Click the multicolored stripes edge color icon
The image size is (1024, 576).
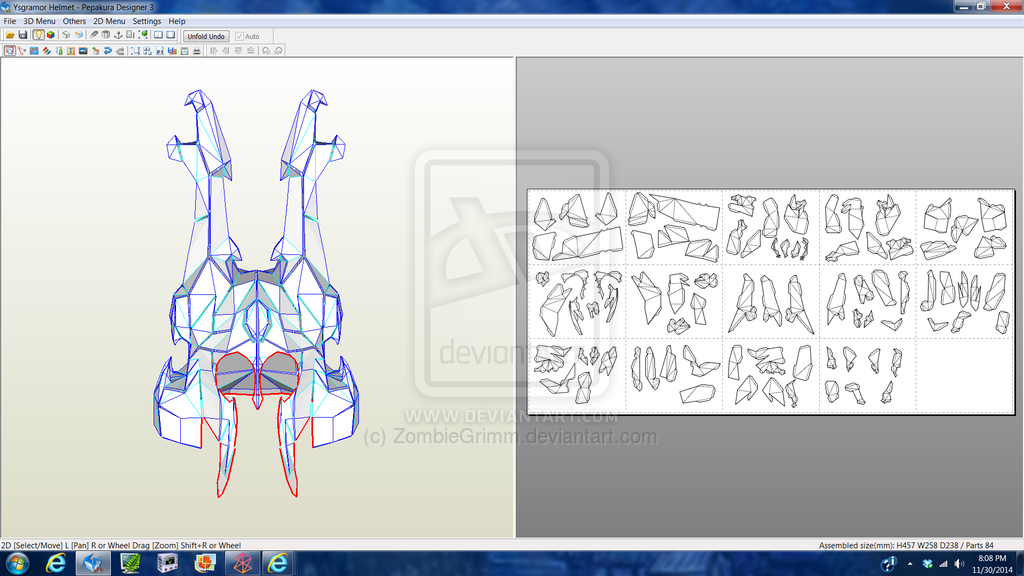[x=46, y=51]
